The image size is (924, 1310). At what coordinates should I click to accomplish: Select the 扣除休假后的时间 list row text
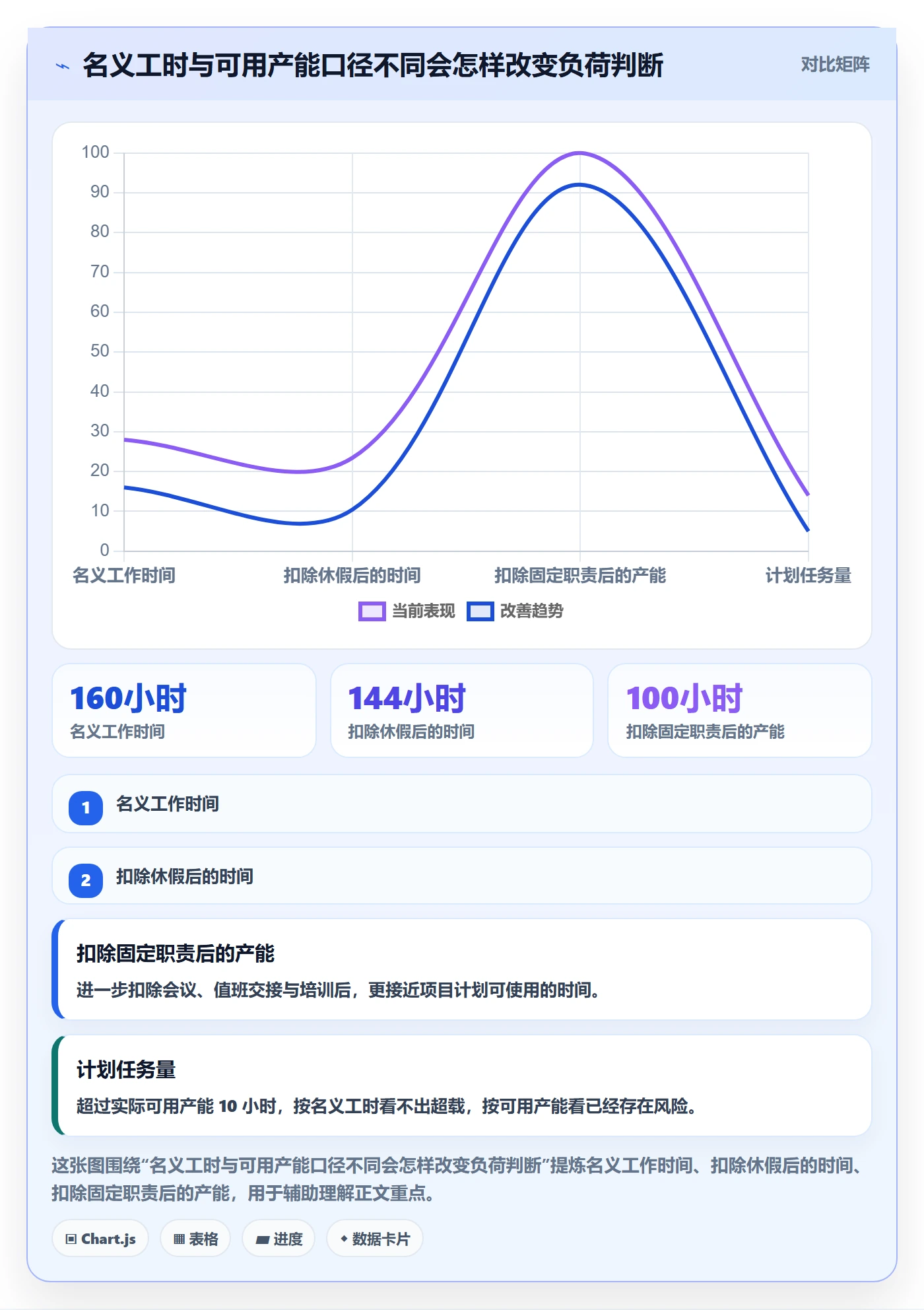click(x=185, y=876)
